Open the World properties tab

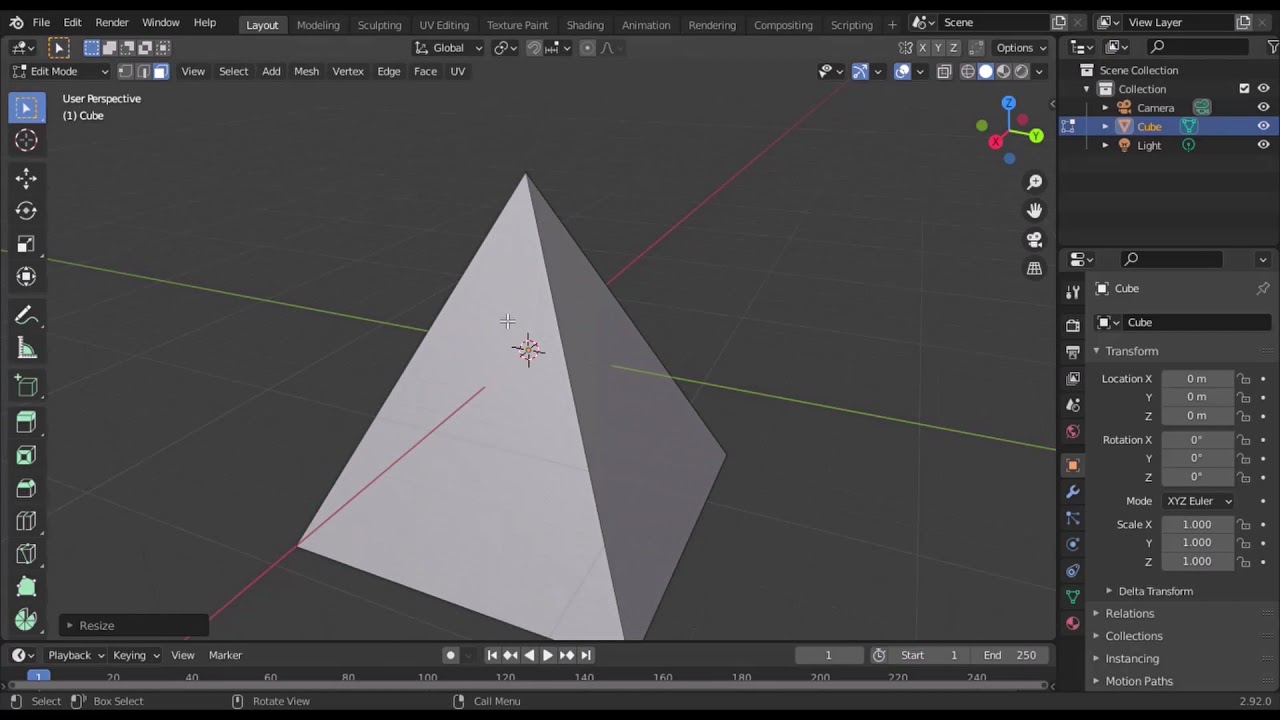click(x=1073, y=432)
